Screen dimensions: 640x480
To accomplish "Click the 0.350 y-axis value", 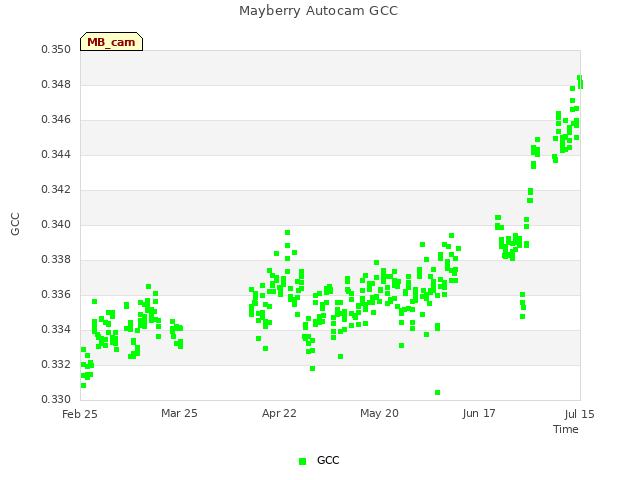I will point(56,49).
